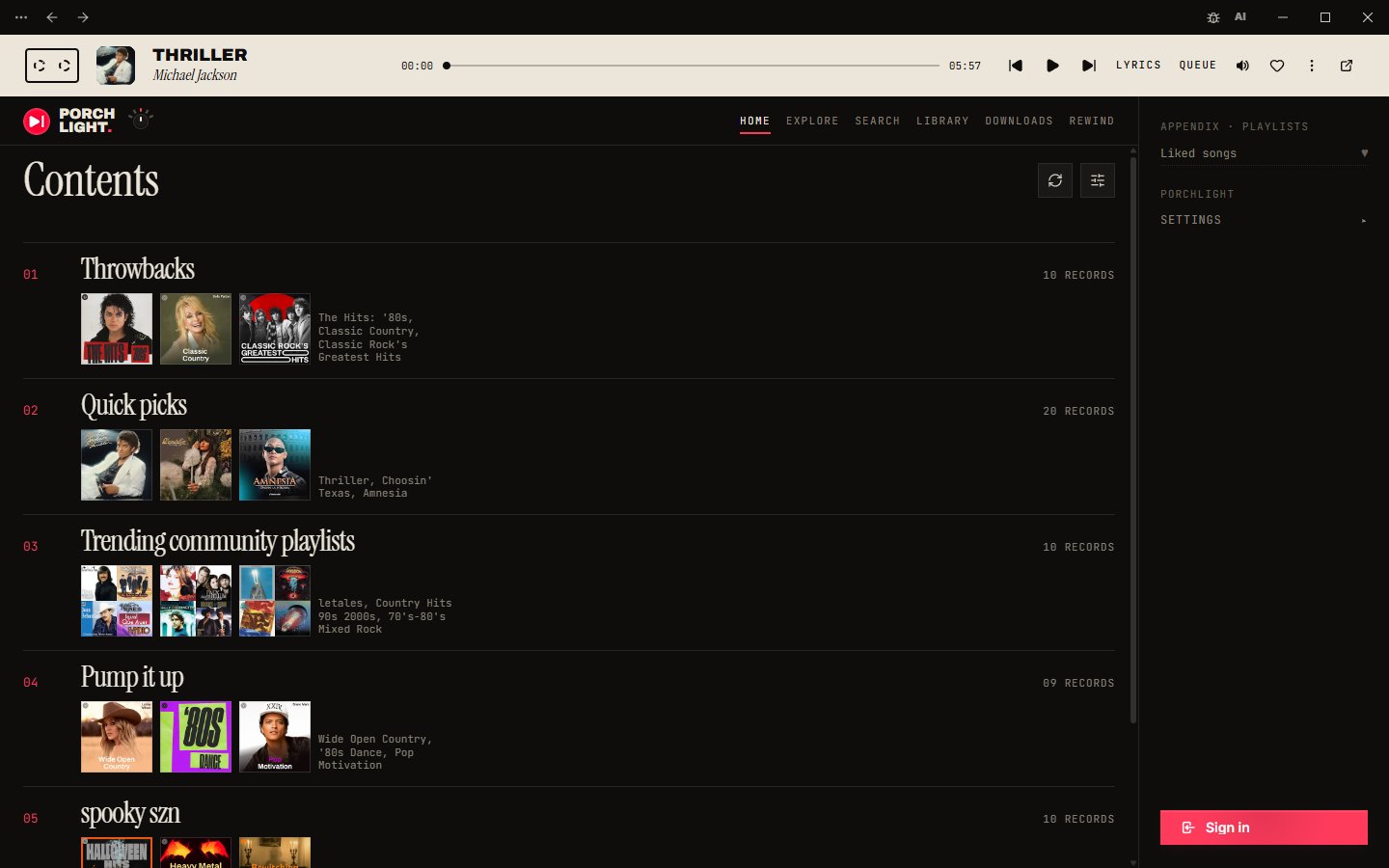Expand the Settings section
This screenshot has height=868, width=1389.
pos(1264,220)
